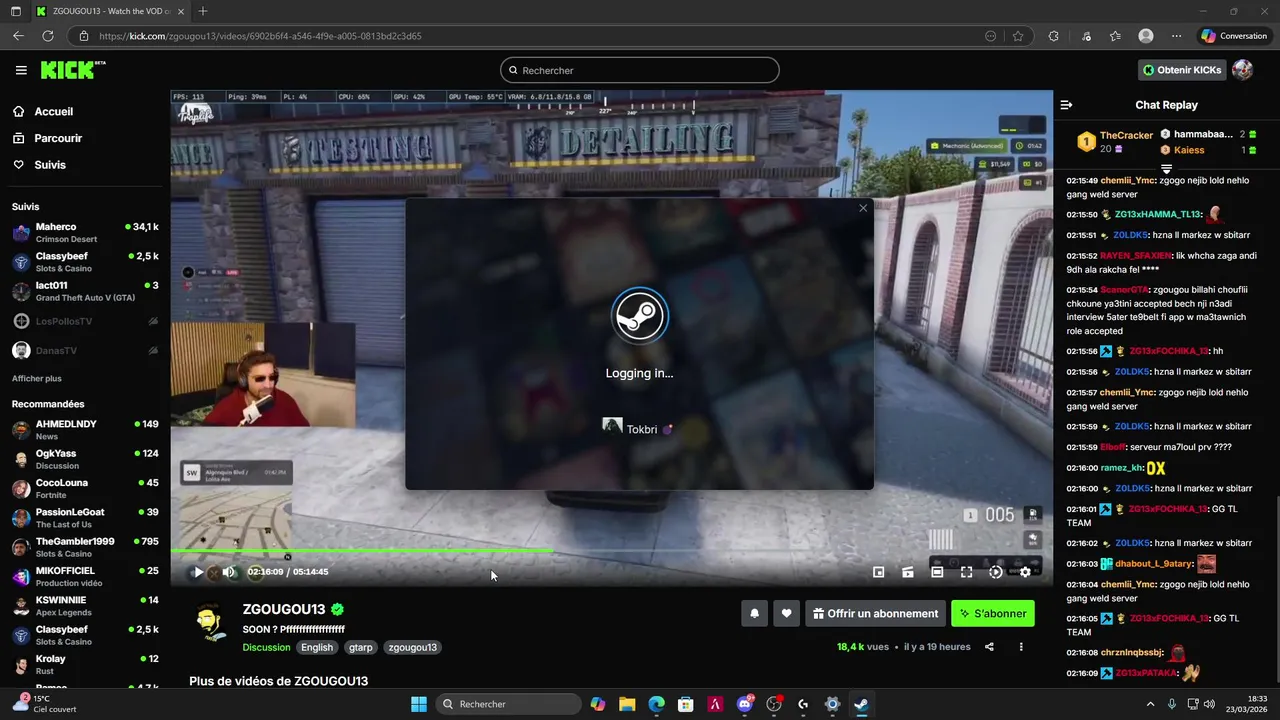
Task: Open Discord from the taskbar
Action: tap(744, 704)
